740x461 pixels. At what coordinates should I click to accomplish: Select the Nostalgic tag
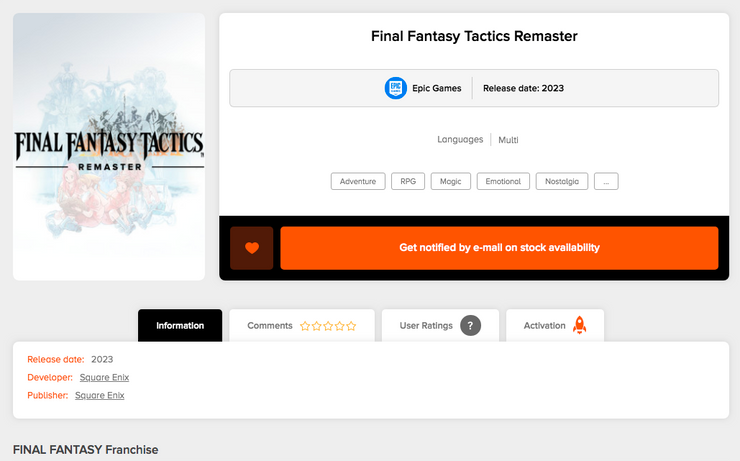[562, 181]
